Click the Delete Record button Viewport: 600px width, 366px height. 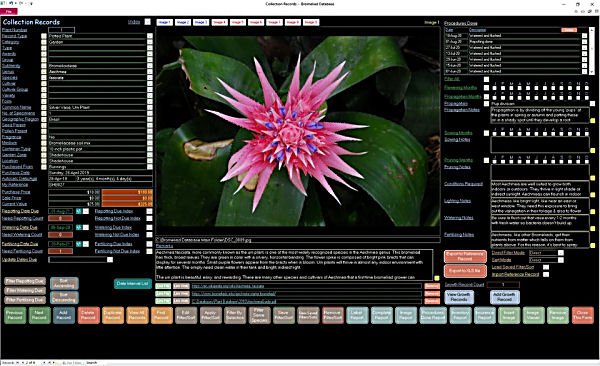pos(88,315)
